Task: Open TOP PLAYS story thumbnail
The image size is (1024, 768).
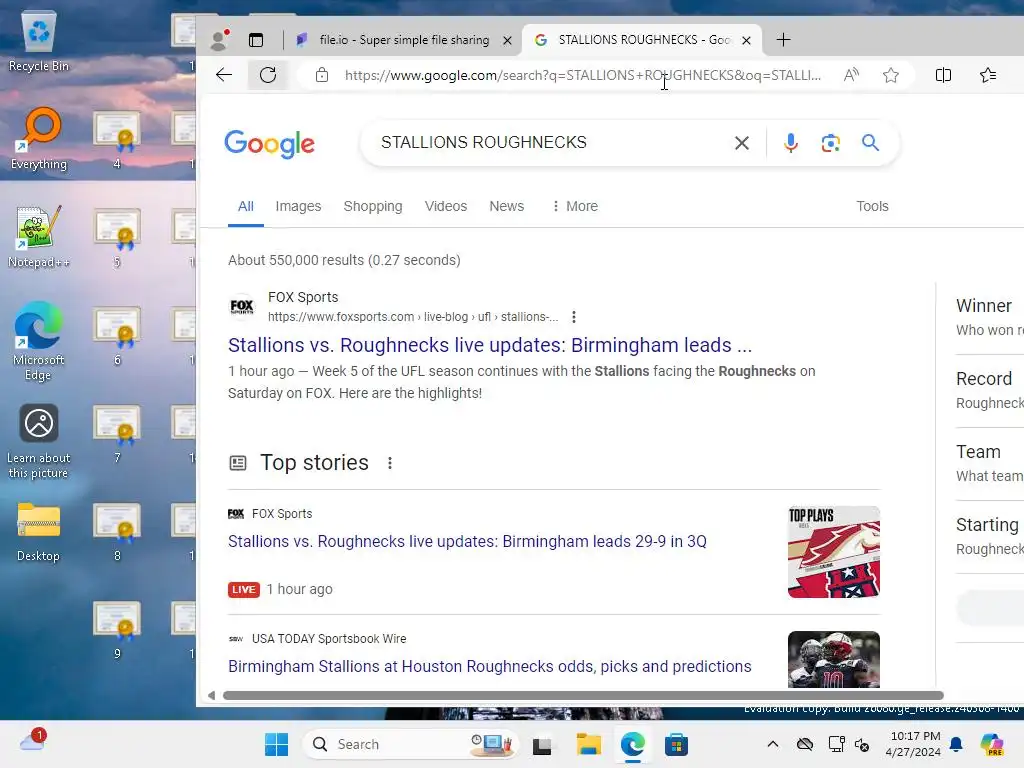Action: [x=834, y=552]
